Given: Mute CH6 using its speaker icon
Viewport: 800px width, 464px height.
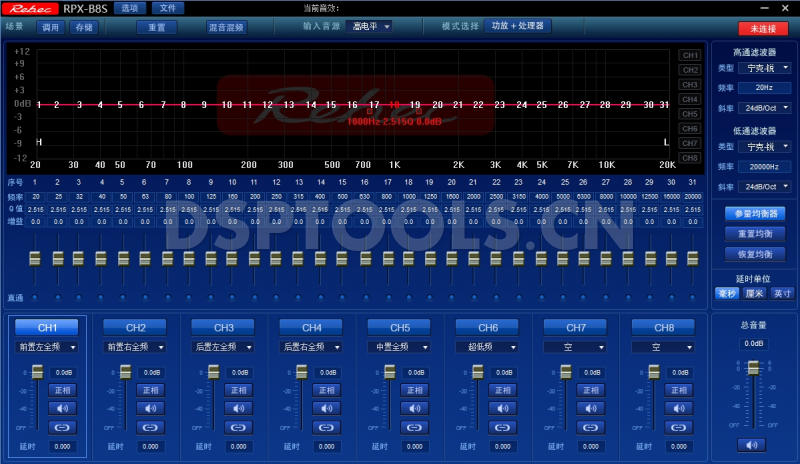Looking at the screenshot, I should (x=502, y=408).
